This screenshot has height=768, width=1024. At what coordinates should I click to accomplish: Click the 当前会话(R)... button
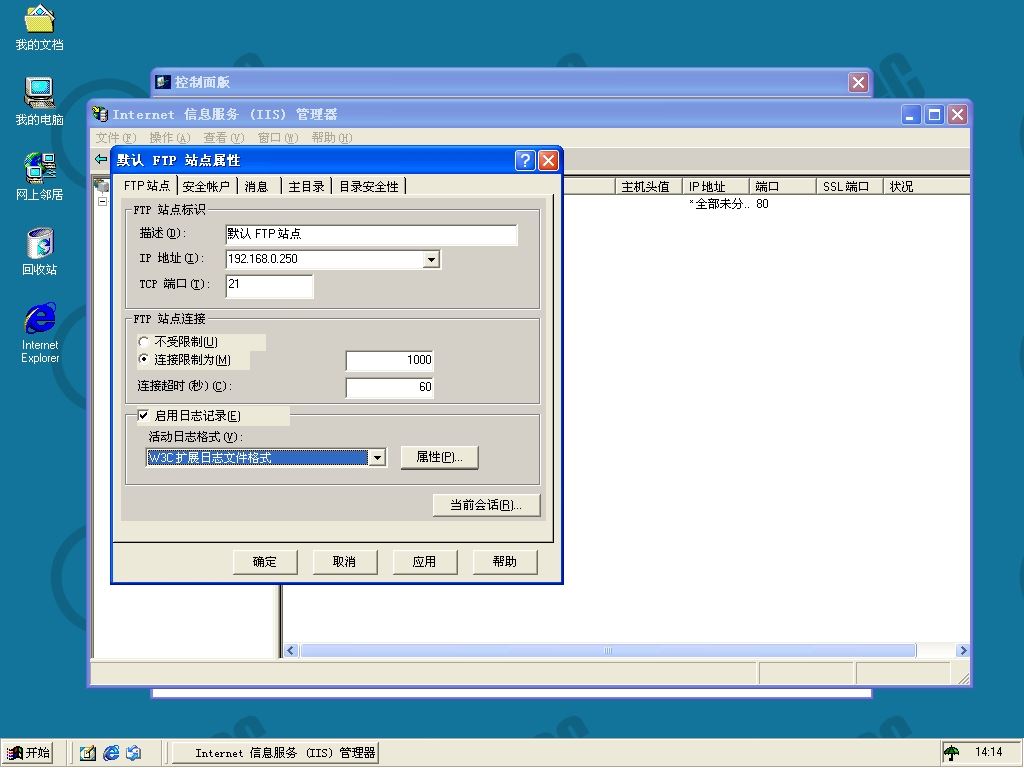click(487, 505)
